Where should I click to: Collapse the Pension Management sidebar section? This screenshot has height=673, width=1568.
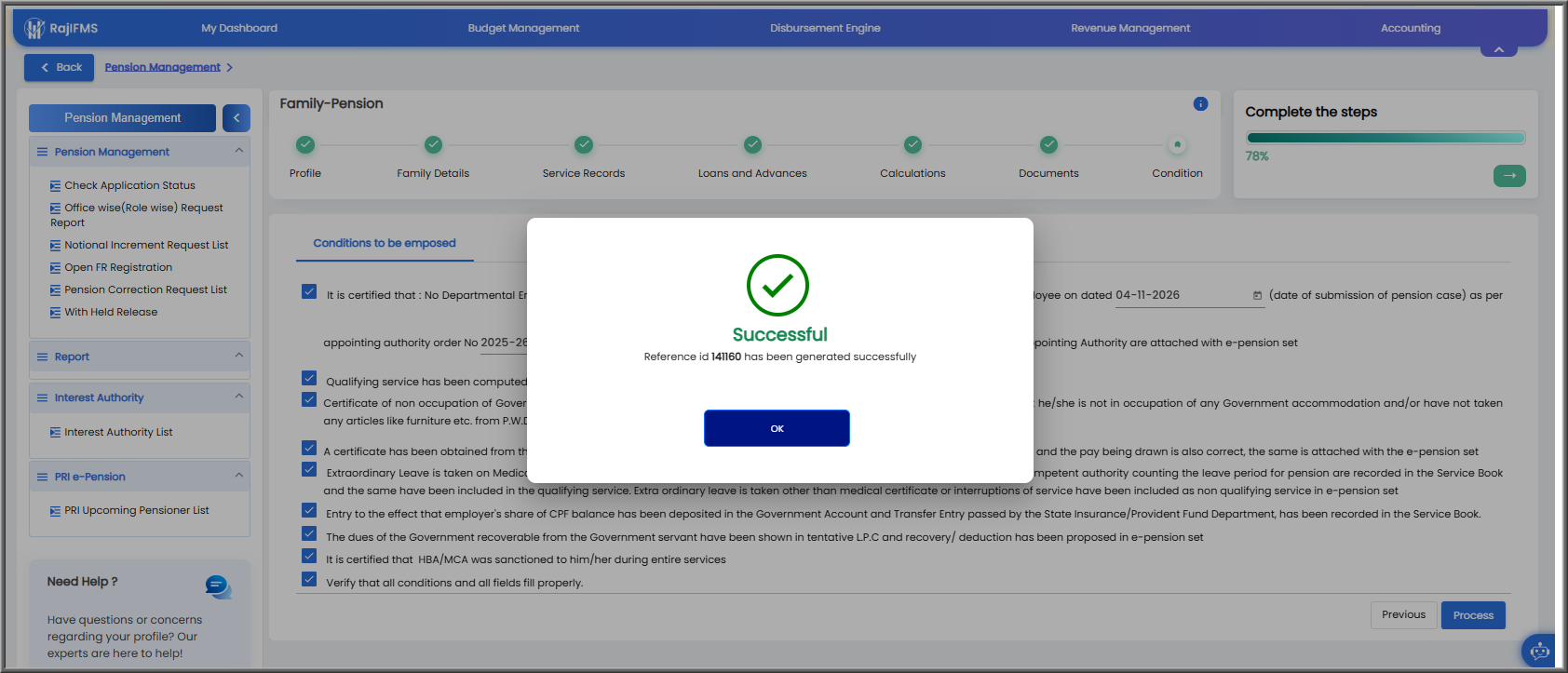(x=239, y=151)
